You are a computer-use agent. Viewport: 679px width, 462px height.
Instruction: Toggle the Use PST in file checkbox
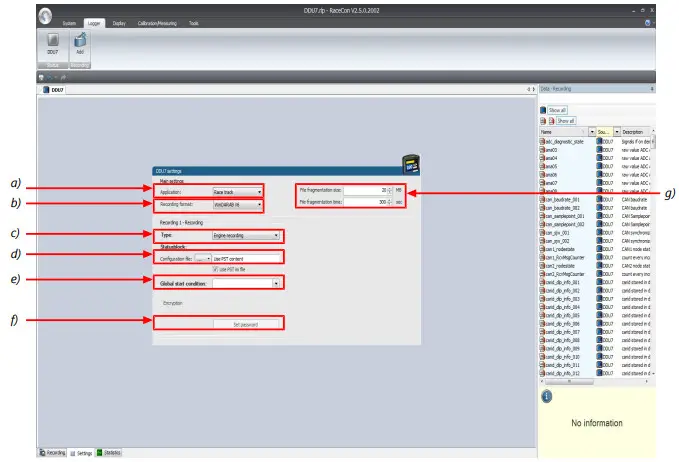(215, 269)
